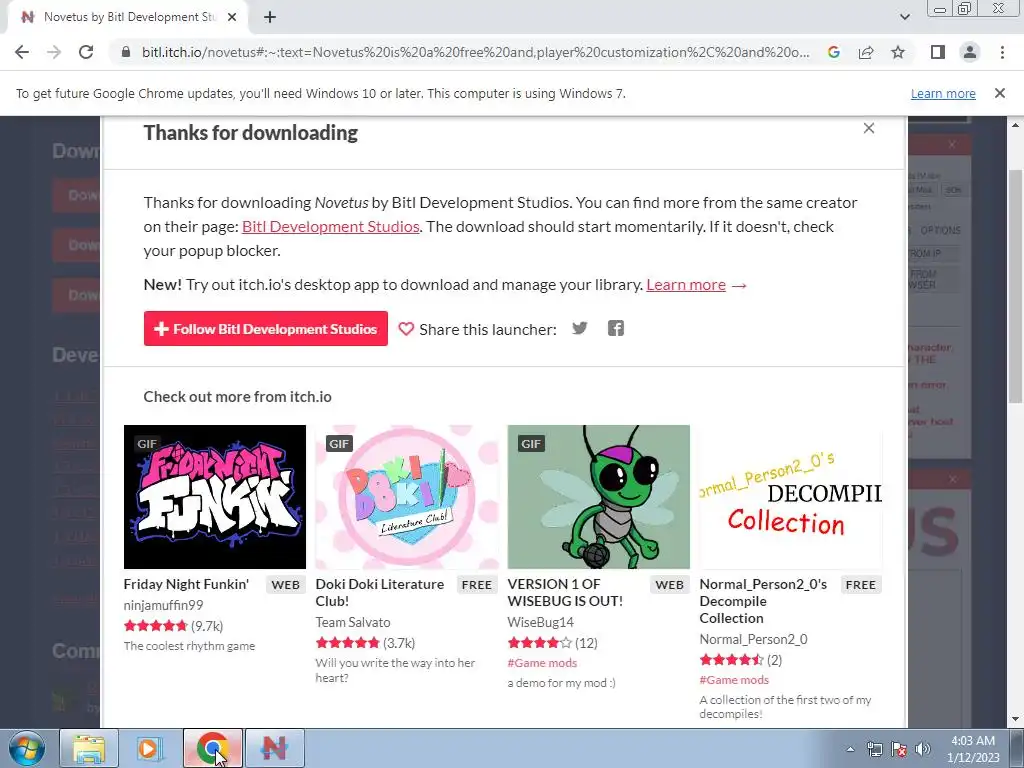Click #Game mods tag under Decompile Collection
1024x768 pixels.
pyautogui.click(x=734, y=680)
